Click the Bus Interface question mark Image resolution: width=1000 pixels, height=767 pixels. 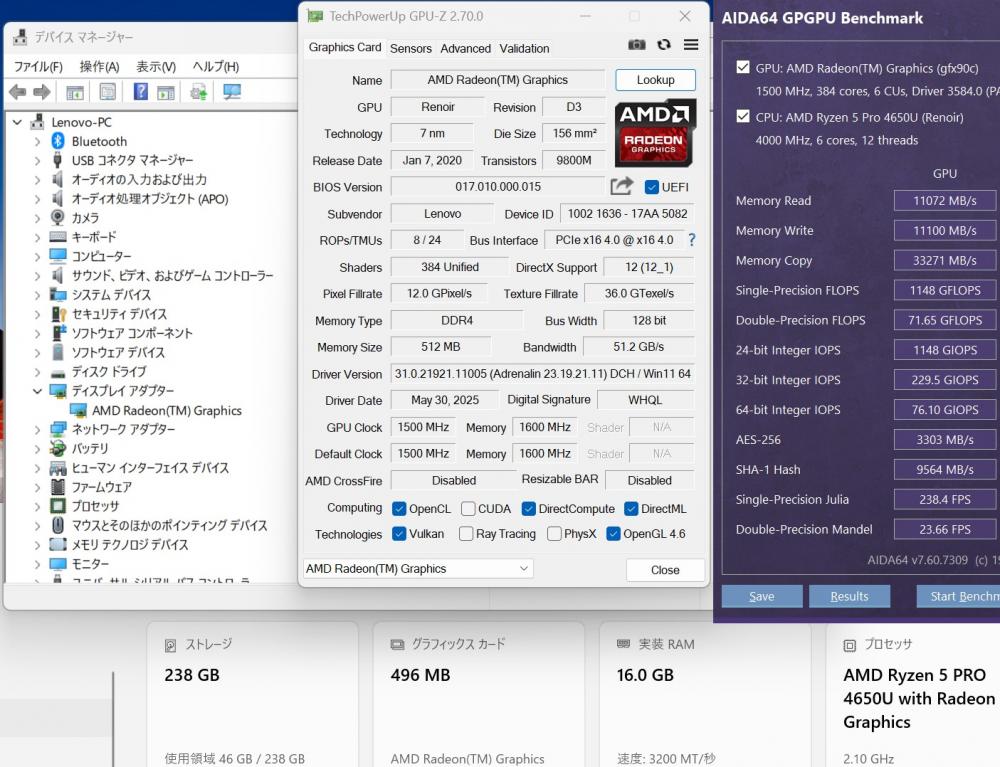point(692,240)
